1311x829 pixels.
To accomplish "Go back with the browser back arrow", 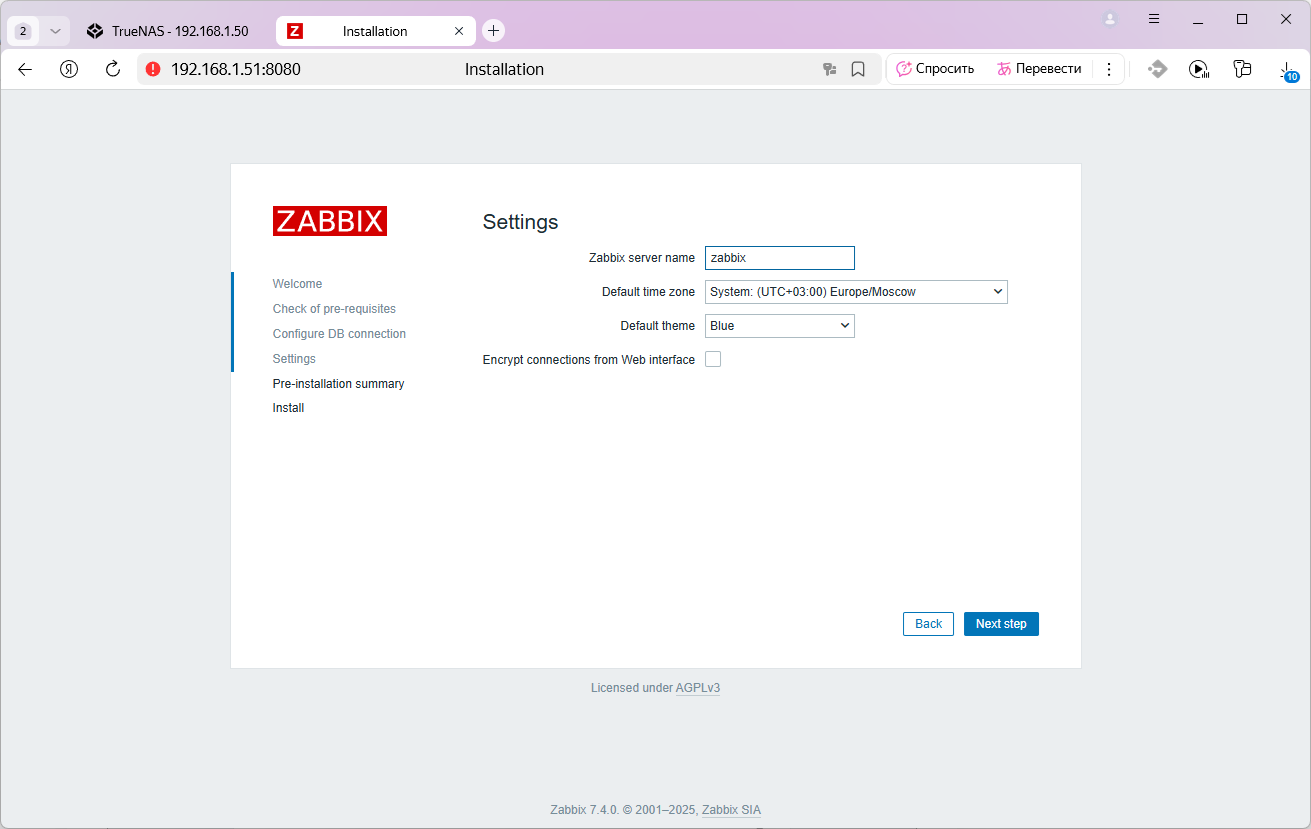I will (x=25, y=69).
